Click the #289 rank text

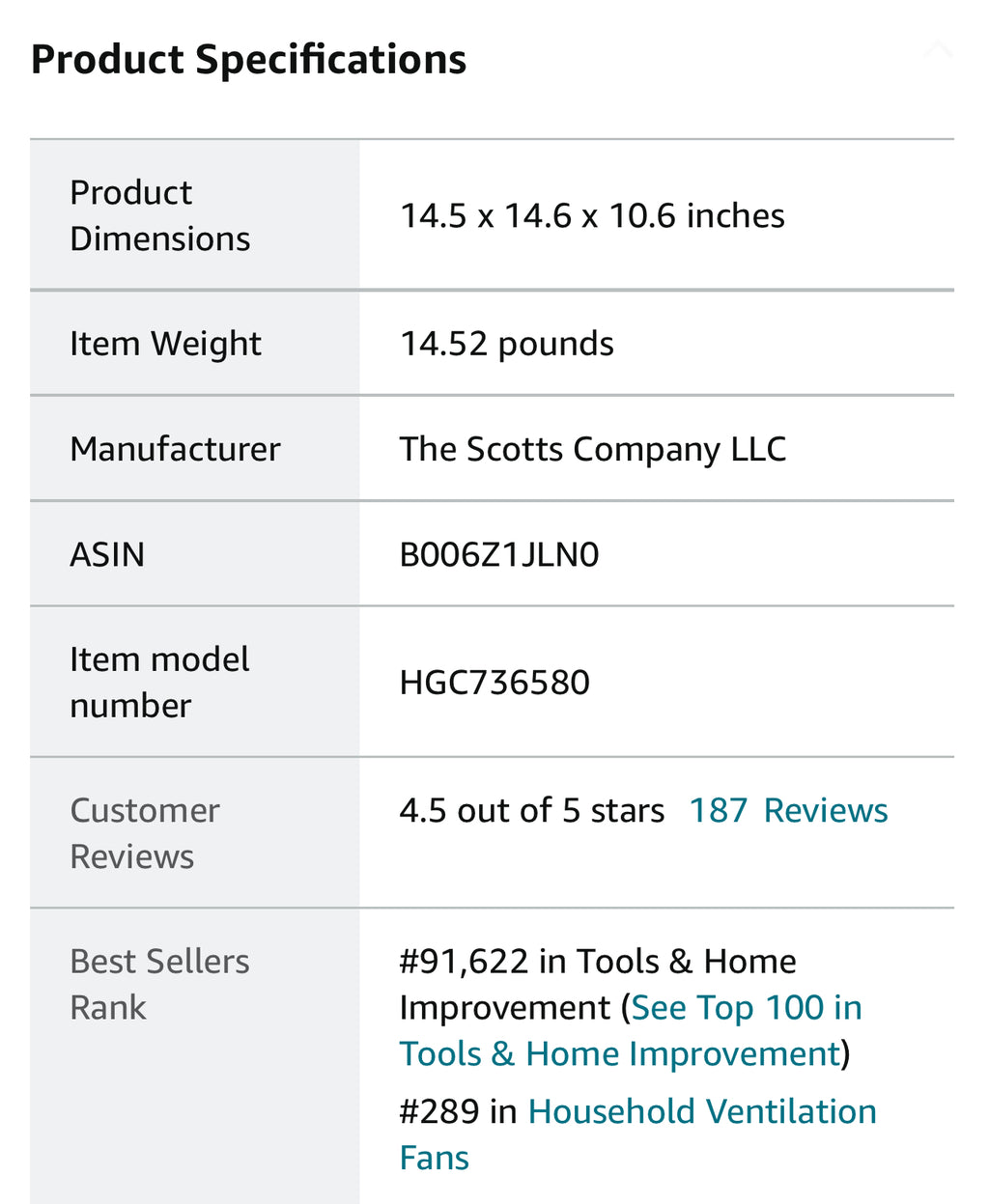click(x=439, y=1112)
